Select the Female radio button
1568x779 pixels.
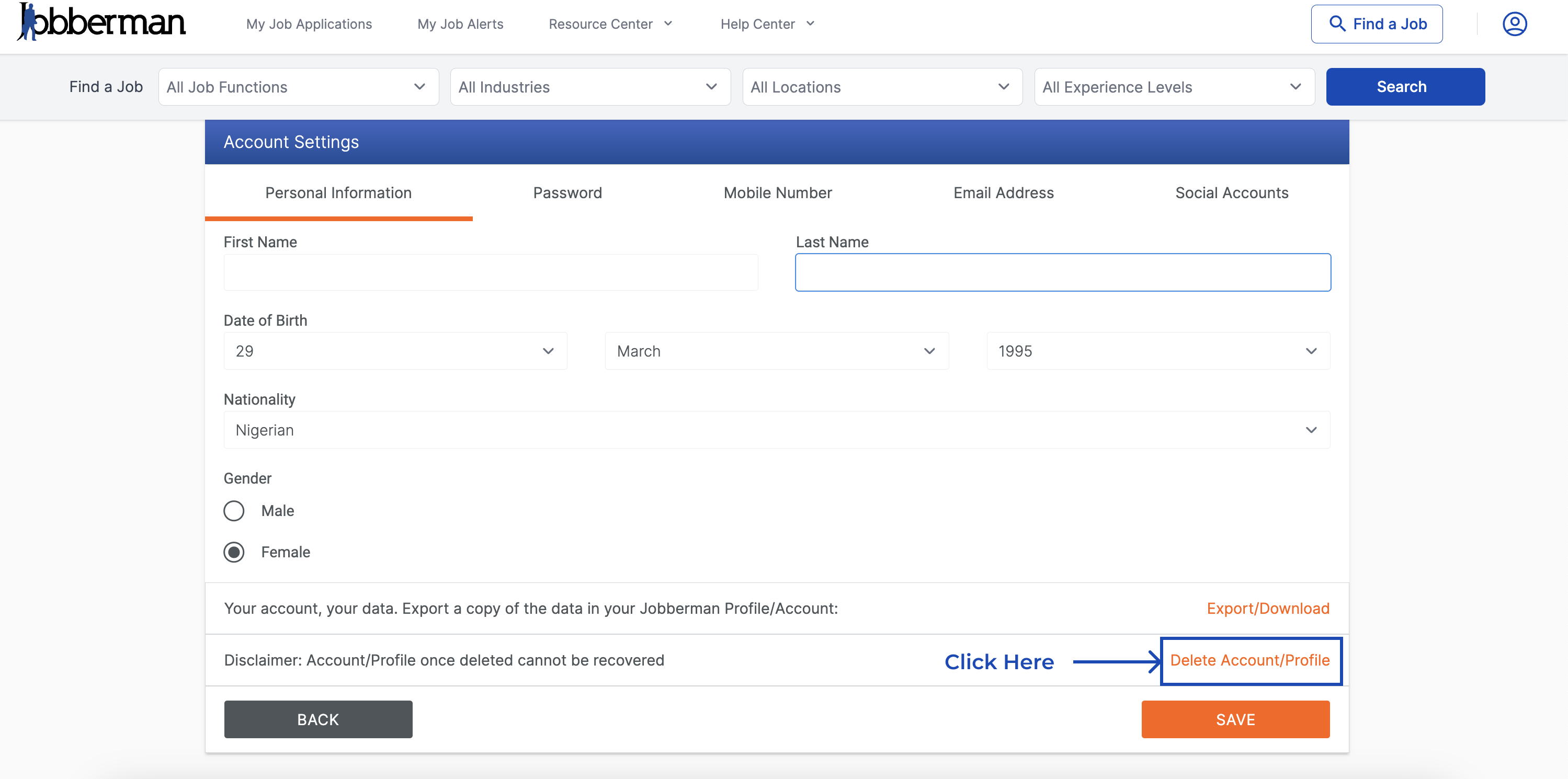pos(234,553)
